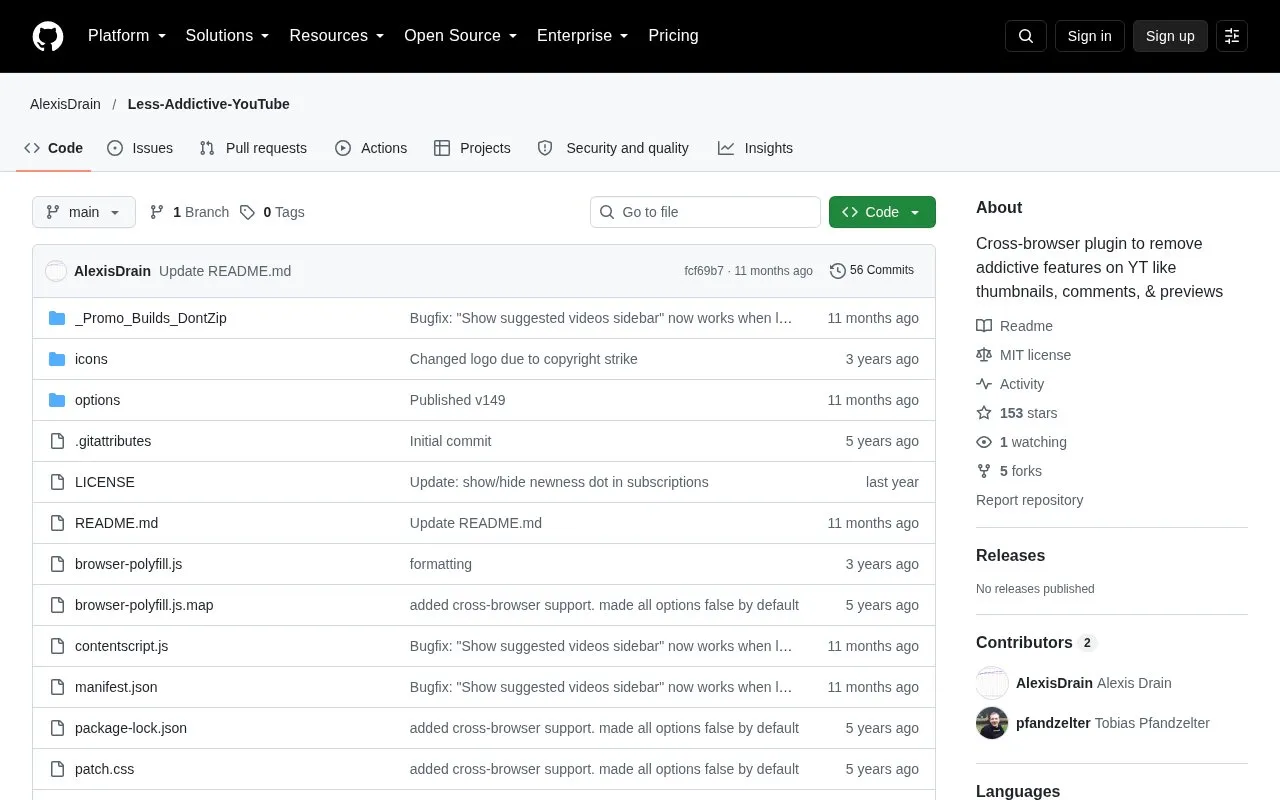Image resolution: width=1280 pixels, height=800 pixels.
Task: Expand the Solutions menu
Action: (228, 36)
